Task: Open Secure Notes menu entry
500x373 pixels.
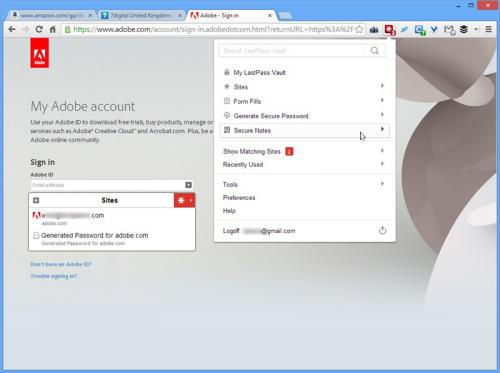Action: 305,130
